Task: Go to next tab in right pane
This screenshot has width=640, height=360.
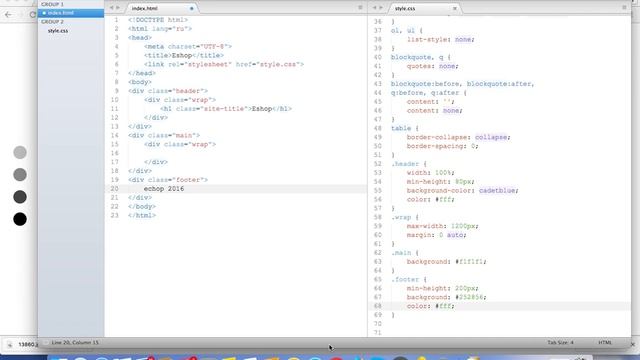Action: point(381,8)
